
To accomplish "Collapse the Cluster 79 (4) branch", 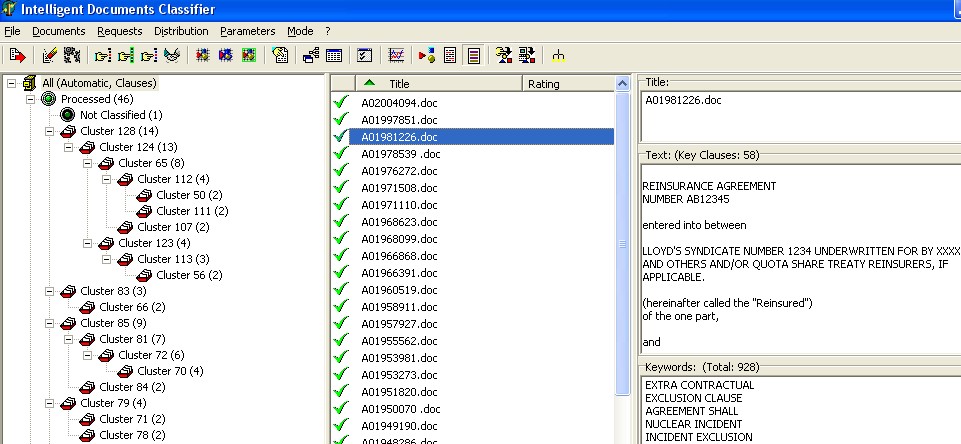I will (x=50, y=403).
